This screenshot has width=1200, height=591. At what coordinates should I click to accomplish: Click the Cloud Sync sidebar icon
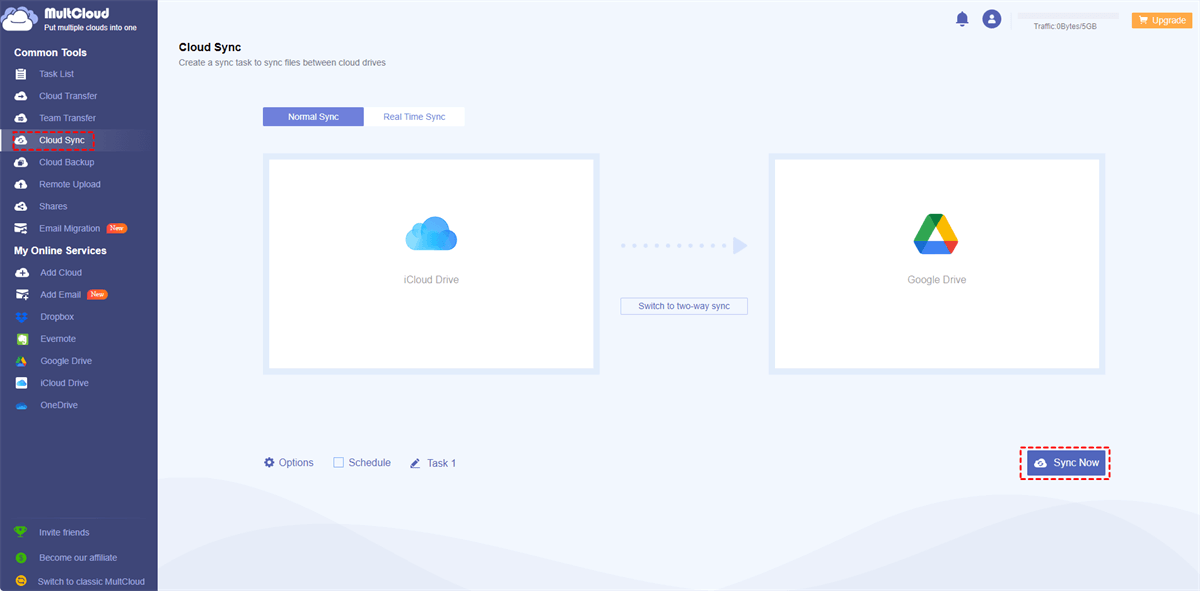coord(21,140)
